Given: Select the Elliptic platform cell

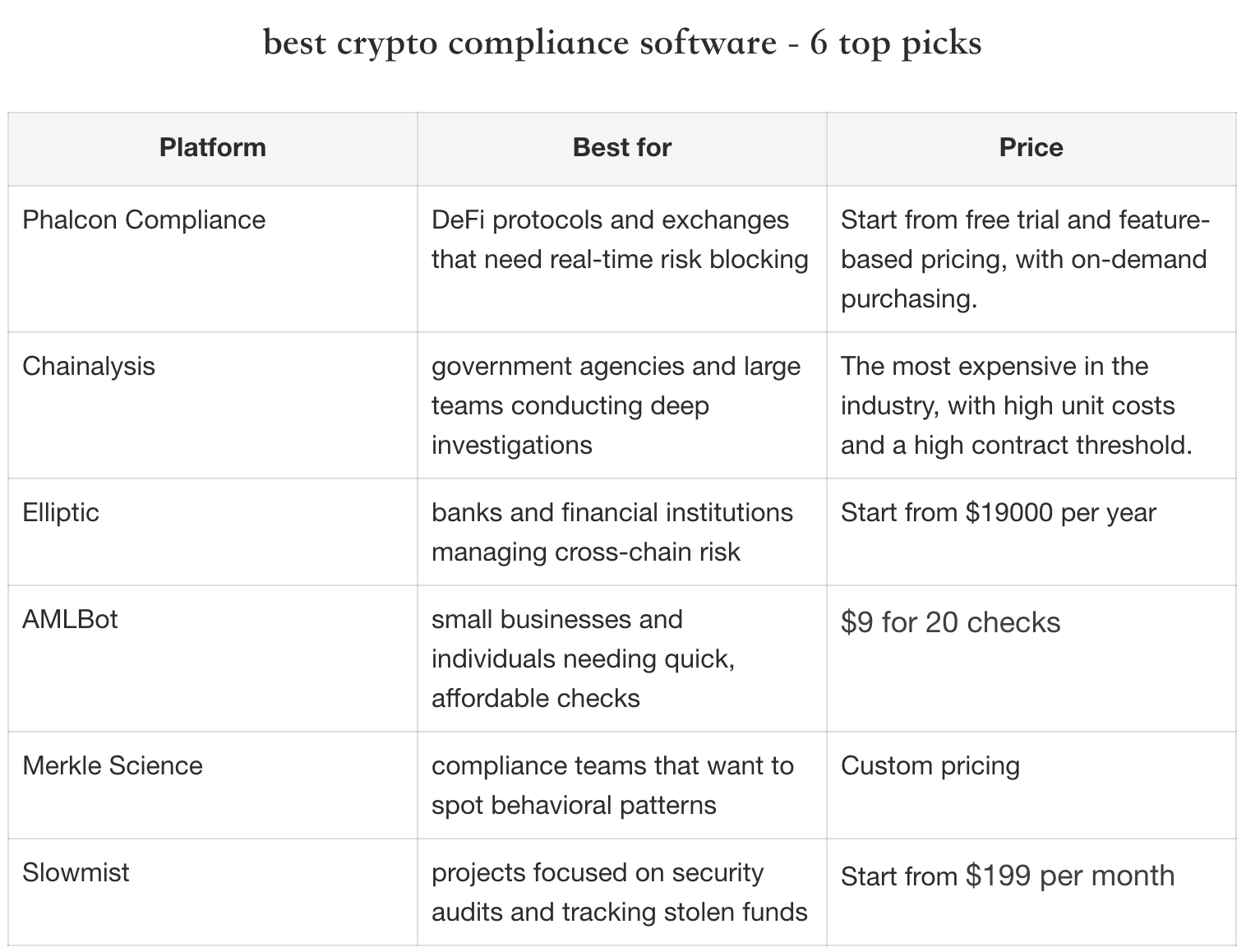Looking at the screenshot, I should (61, 513).
